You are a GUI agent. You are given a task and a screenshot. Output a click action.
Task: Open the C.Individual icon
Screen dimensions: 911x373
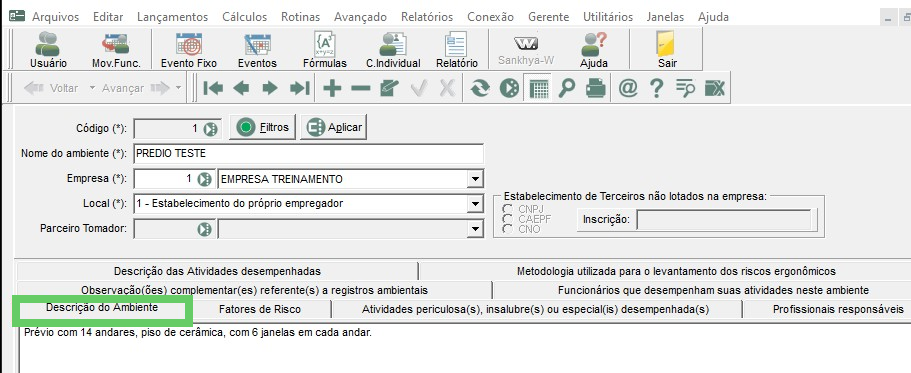point(393,50)
